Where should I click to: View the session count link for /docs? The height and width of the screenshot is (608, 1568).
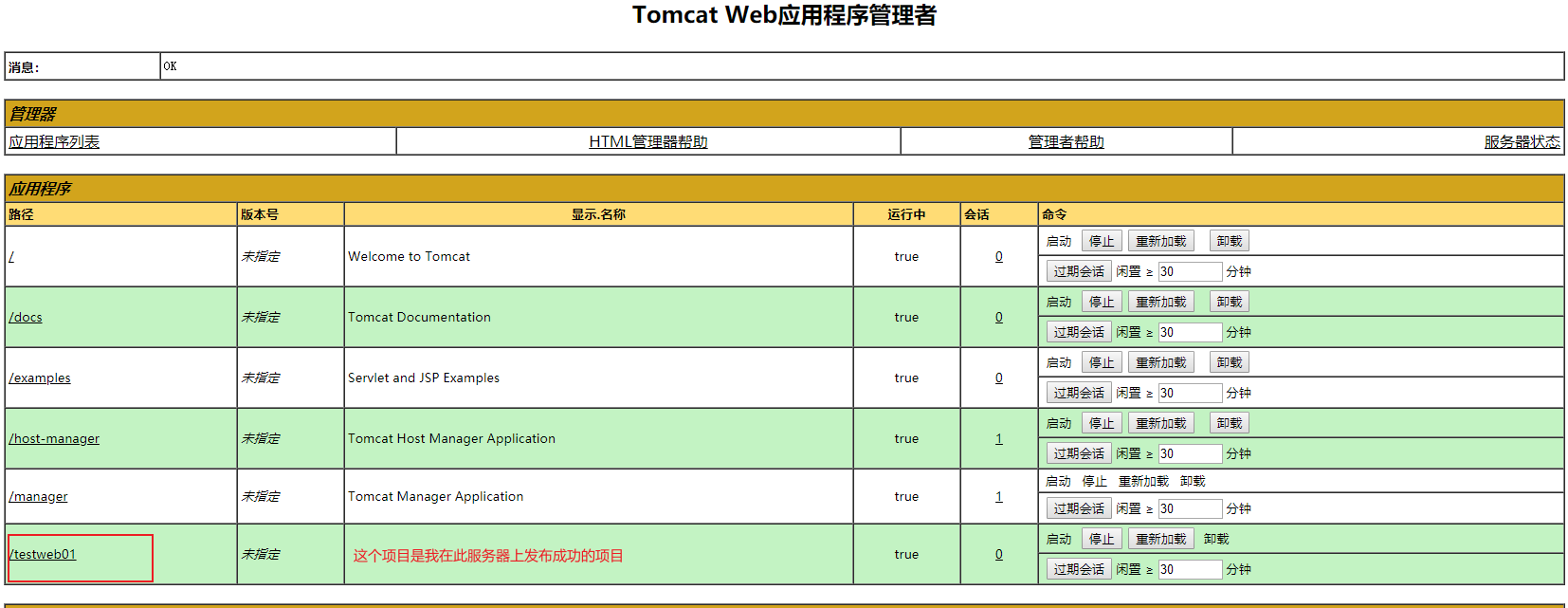tap(999, 317)
